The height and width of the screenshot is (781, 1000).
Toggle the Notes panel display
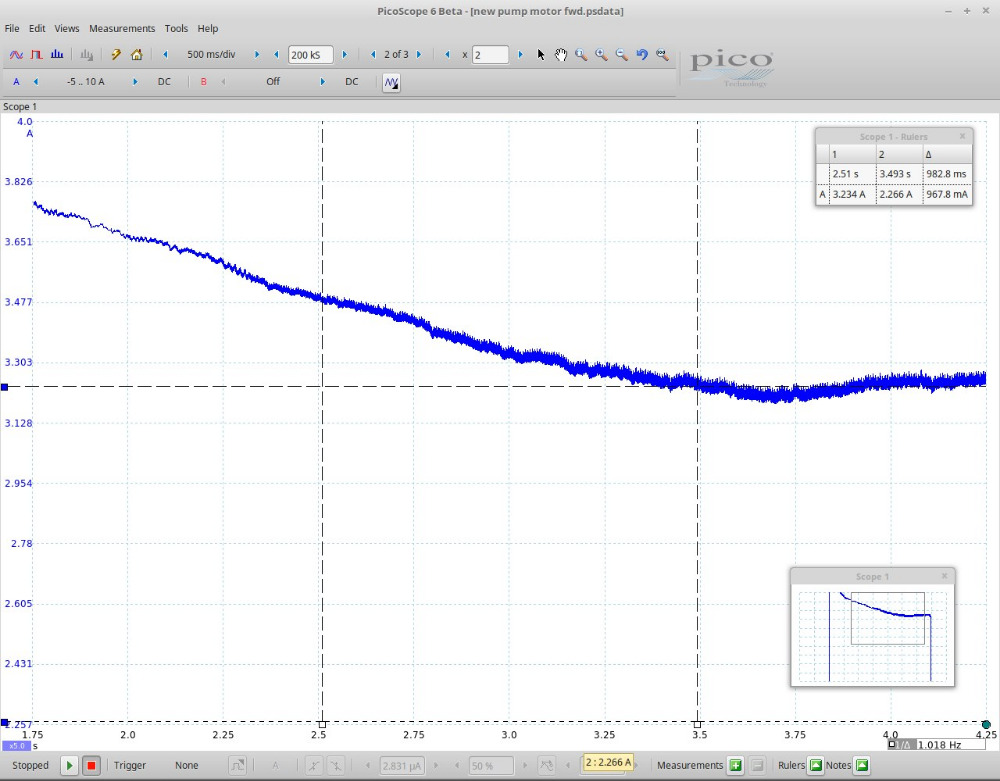coord(862,766)
